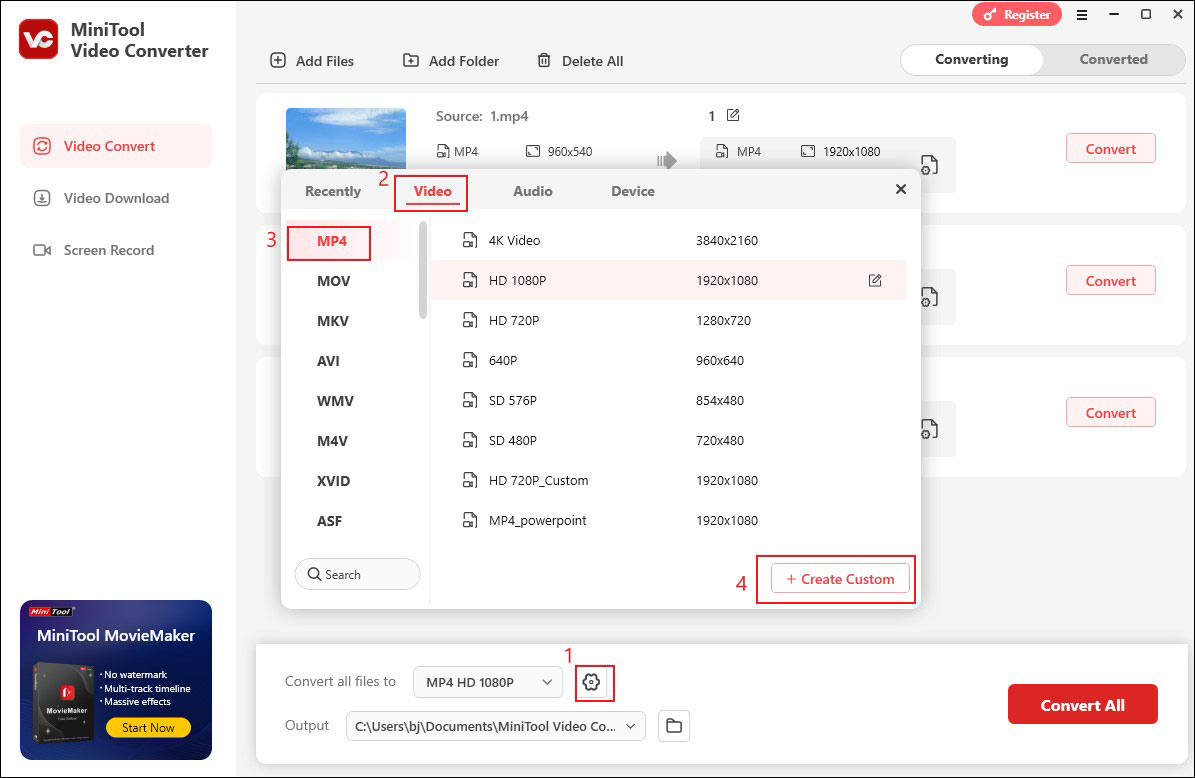Screen dimensions: 1195x778
Task: Click the edit icon beside output name 1
Action: click(x=733, y=116)
